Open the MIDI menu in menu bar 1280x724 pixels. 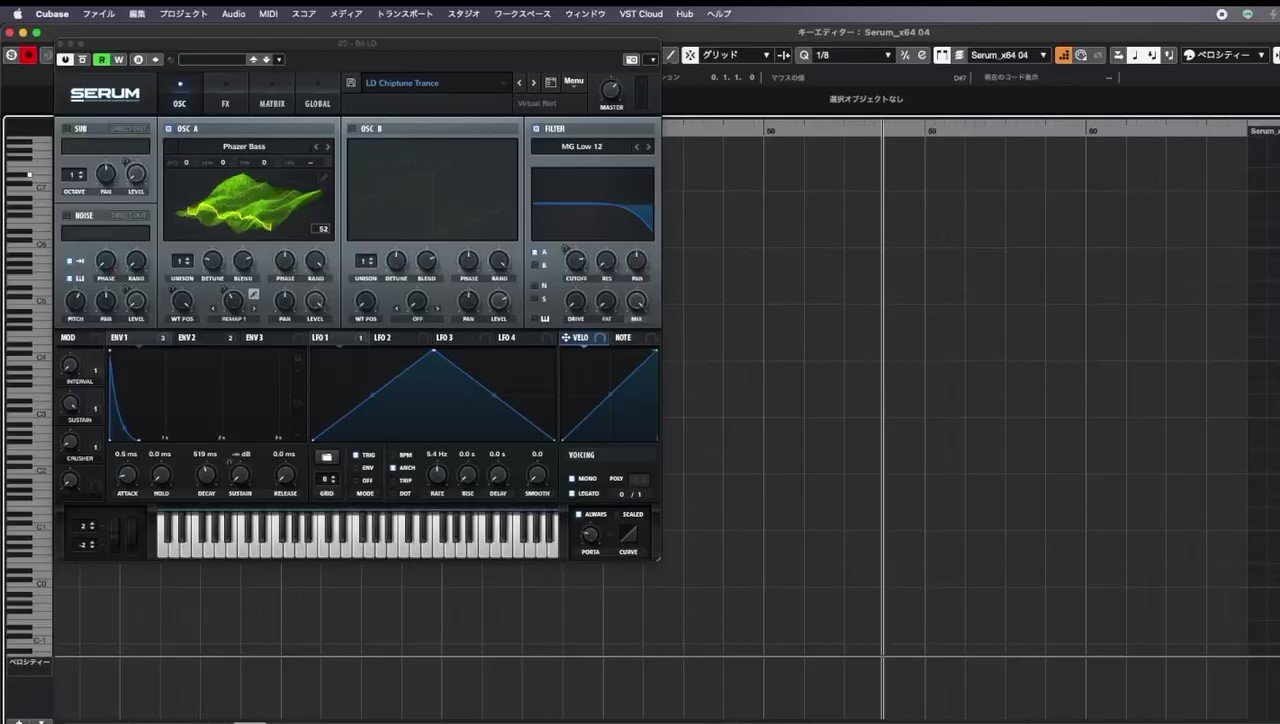tap(268, 14)
